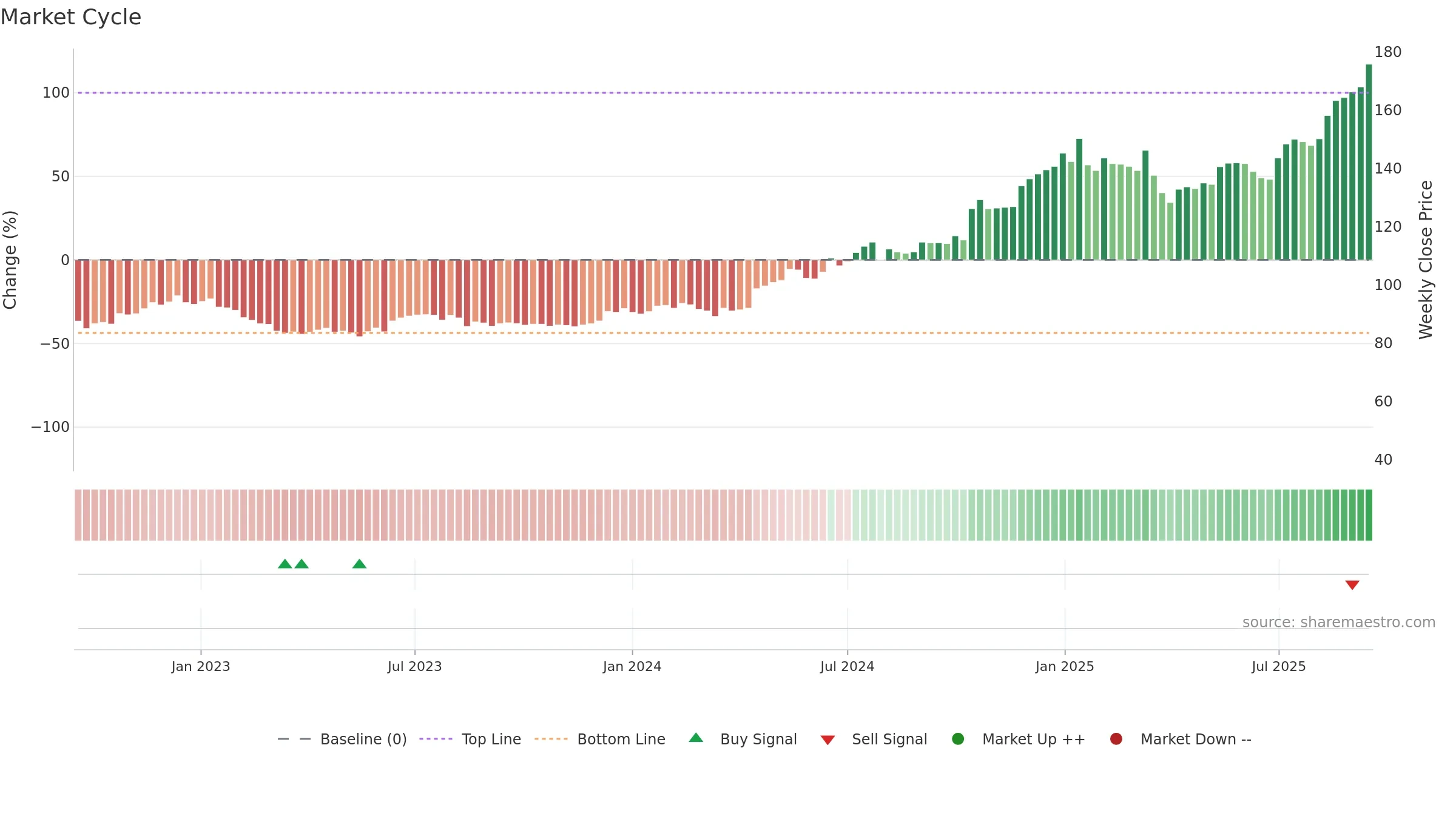Select the red sell signal marker after Jul 2025
Image resolution: width=1456 pixels, height=819 pixels.
click(1352, 585)
